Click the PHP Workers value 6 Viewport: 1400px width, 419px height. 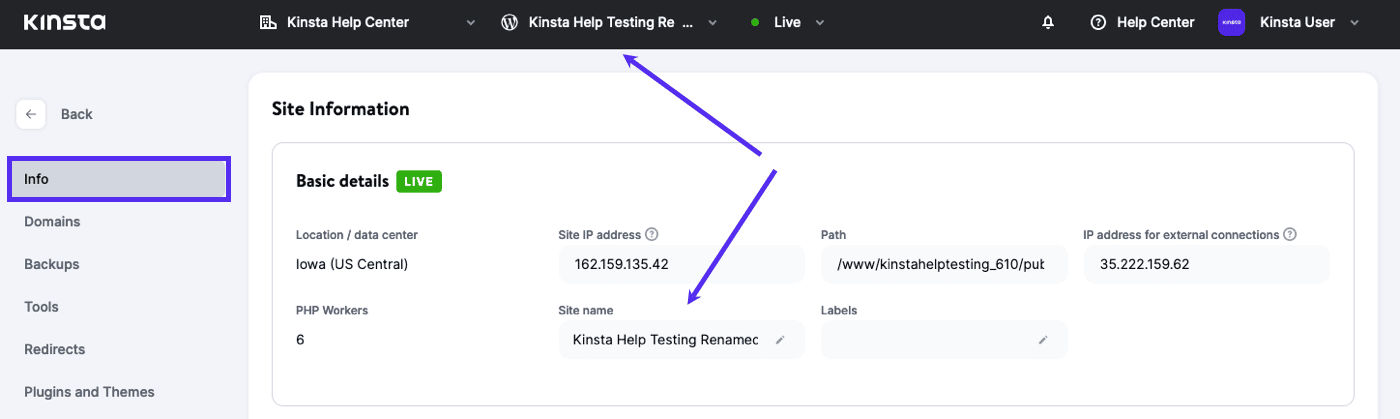(x=300, y=340)
